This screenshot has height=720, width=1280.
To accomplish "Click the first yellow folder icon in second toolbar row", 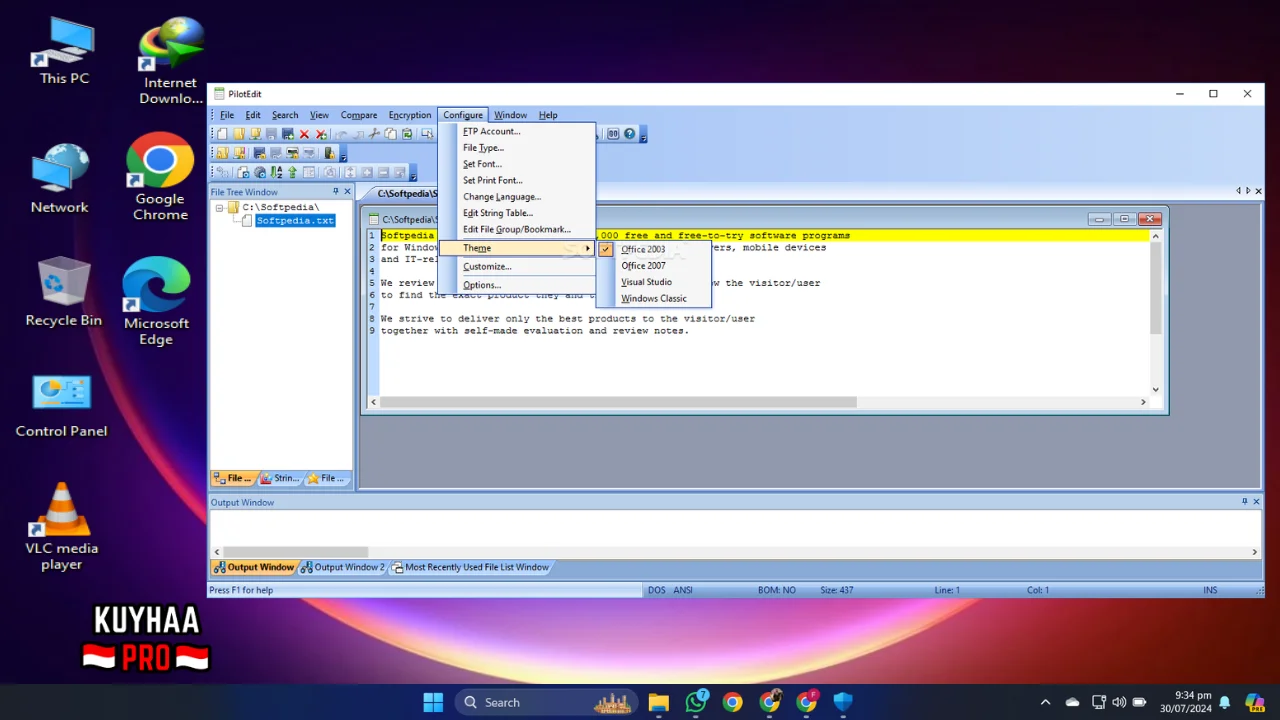I will click(x=222, y=153).
